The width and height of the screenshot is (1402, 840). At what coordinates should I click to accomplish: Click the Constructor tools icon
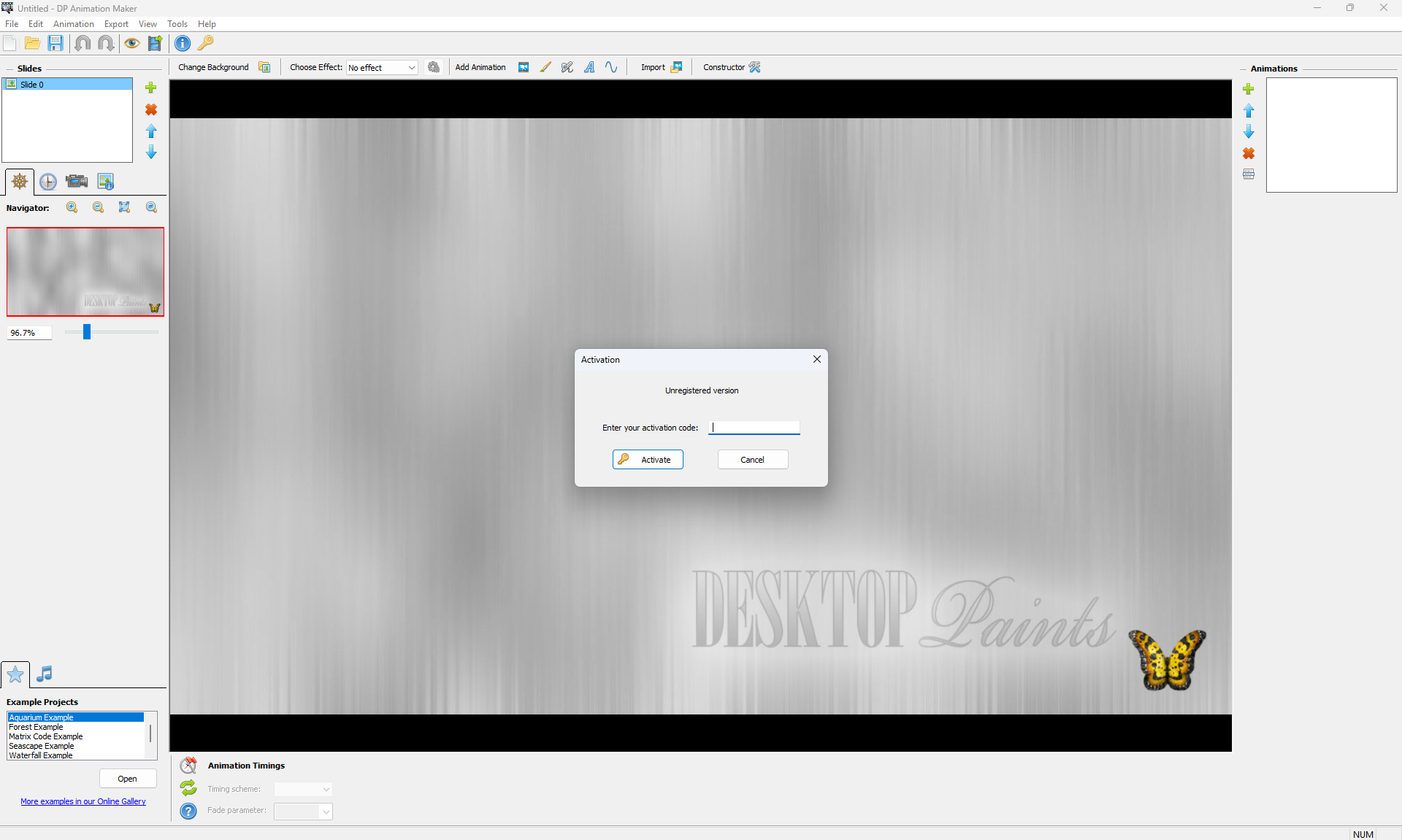[x=755, y=67]
